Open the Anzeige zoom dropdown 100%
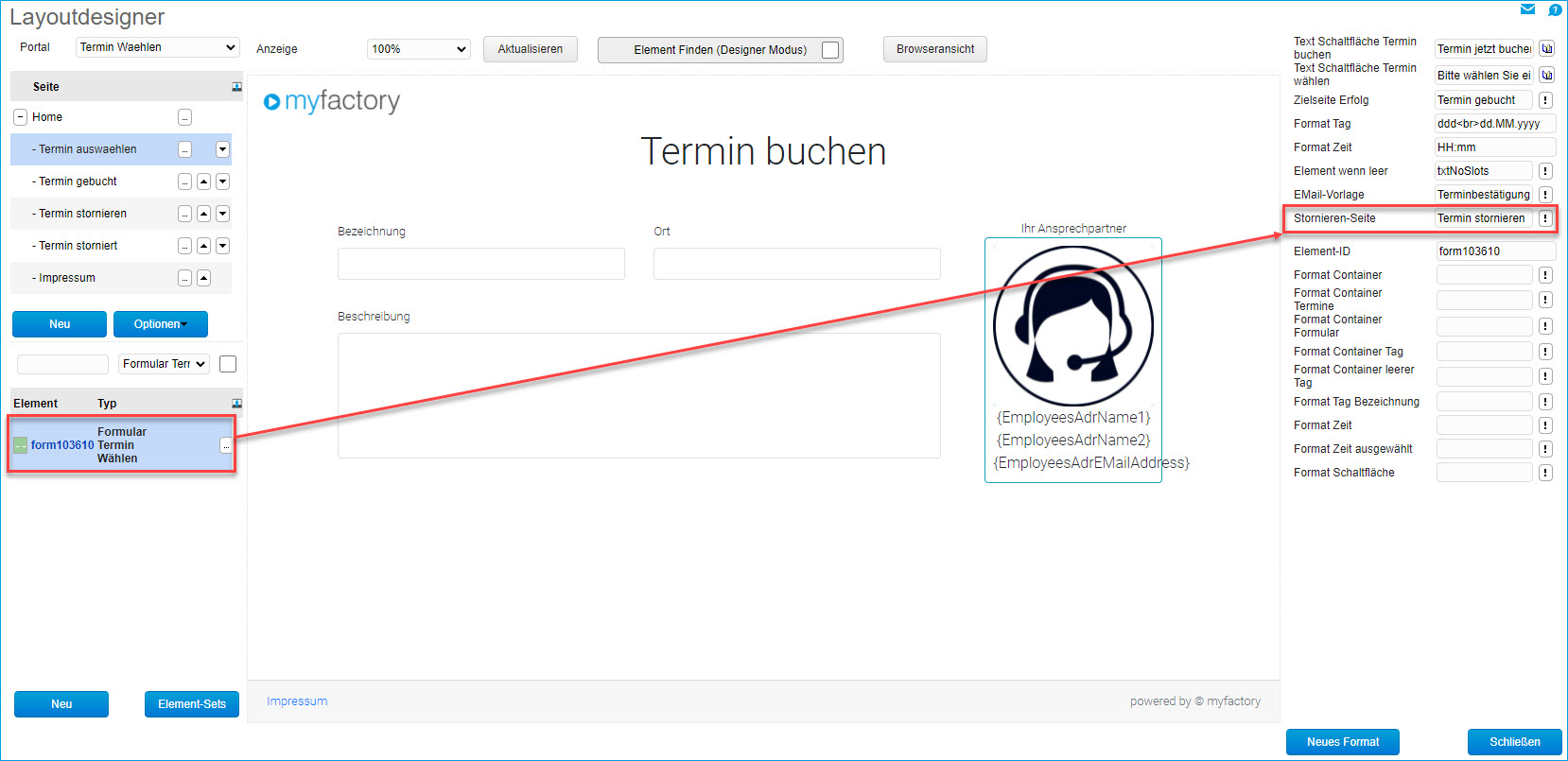1568x761 pixels. pos(419,49)
